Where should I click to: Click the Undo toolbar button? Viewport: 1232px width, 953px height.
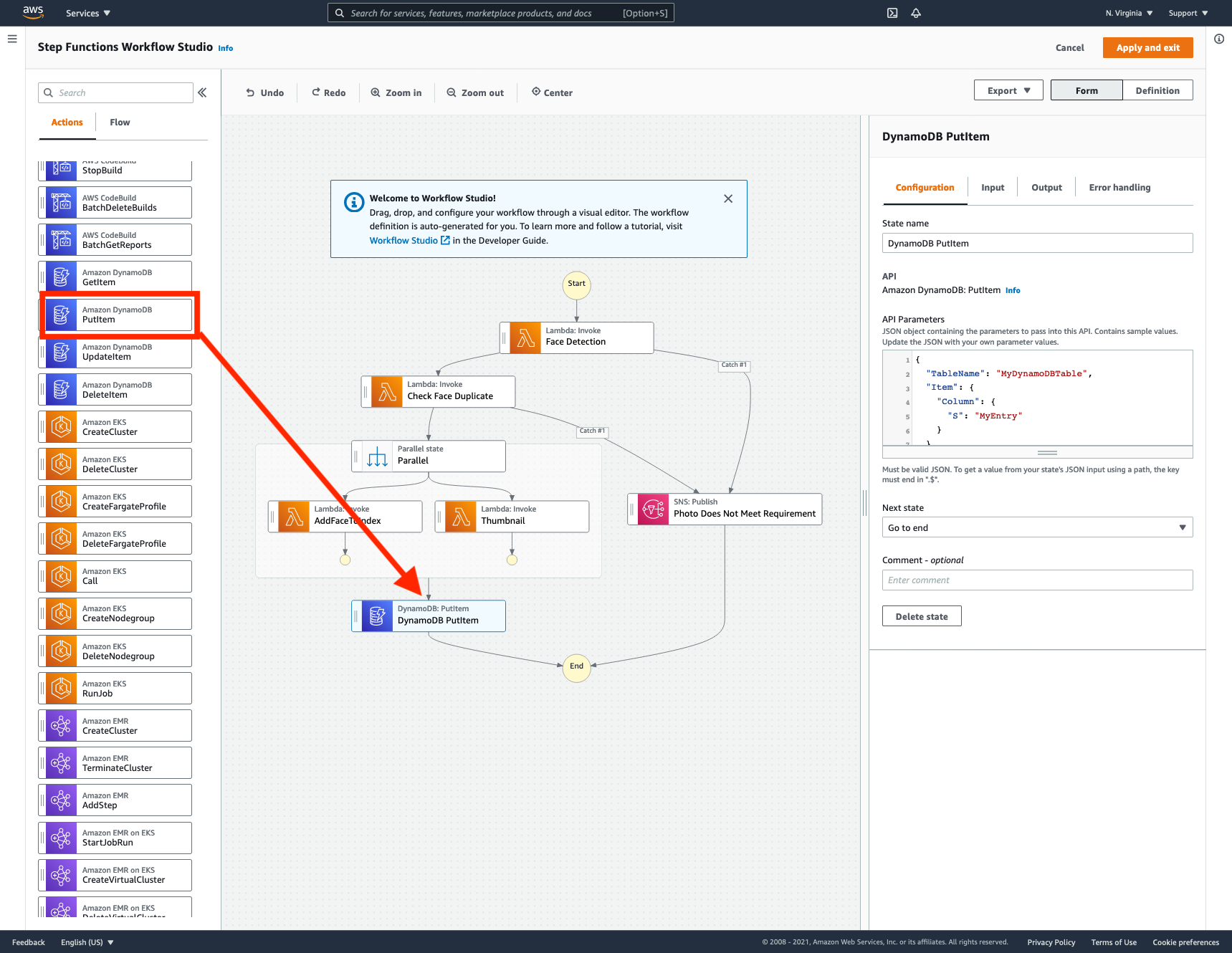pyautogui.click(x=265, y=92)
